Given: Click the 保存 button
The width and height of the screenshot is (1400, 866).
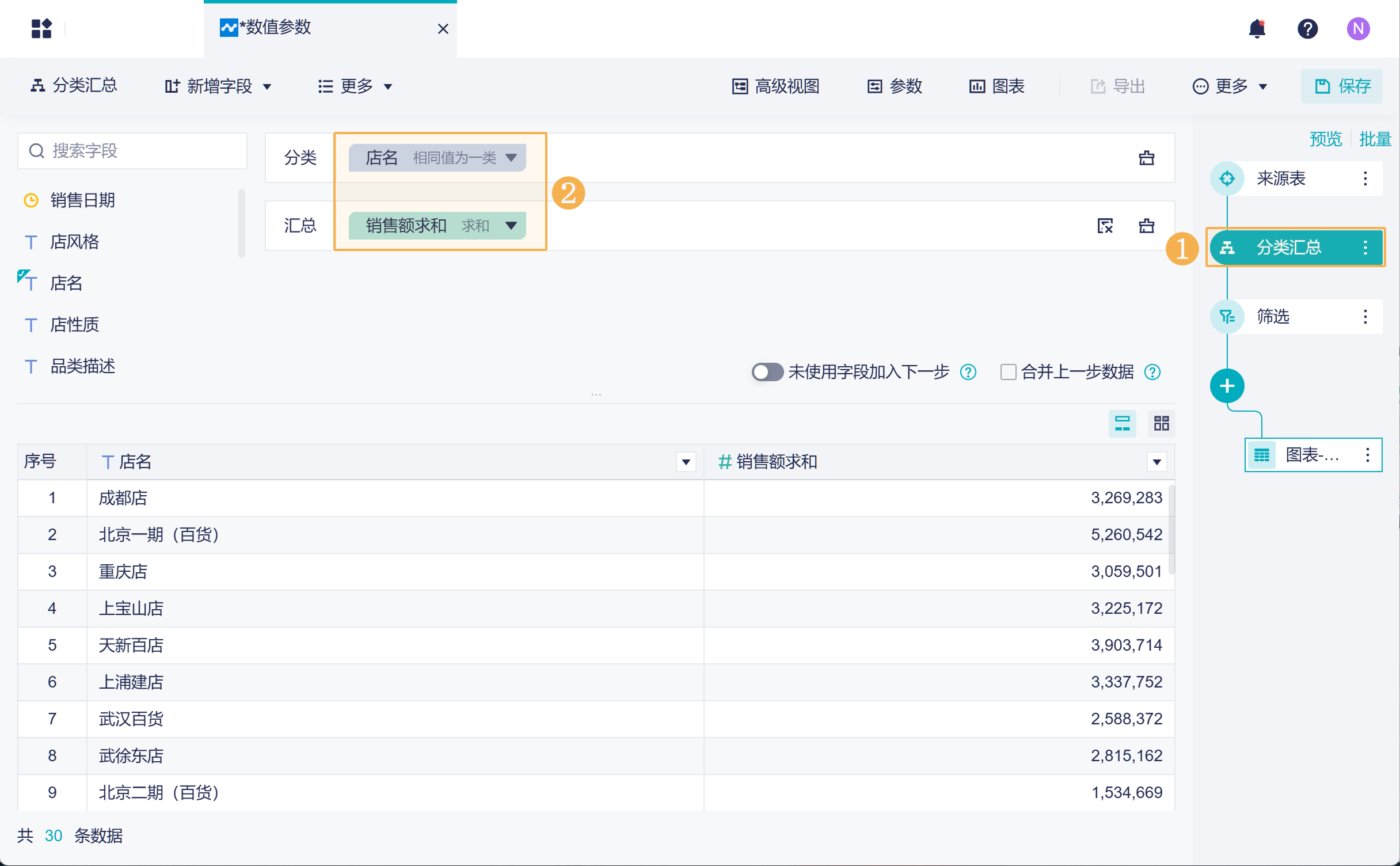Looking at the screenshot, I should pyautogui.click(x=1341, y=86).
